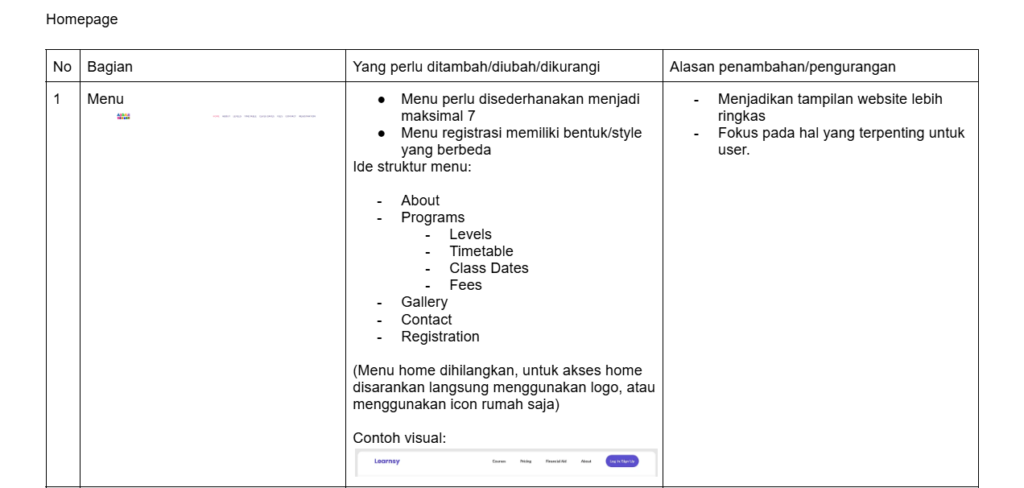
Task: Click Courses in the Learnsy example navbar
Action: 498,462
